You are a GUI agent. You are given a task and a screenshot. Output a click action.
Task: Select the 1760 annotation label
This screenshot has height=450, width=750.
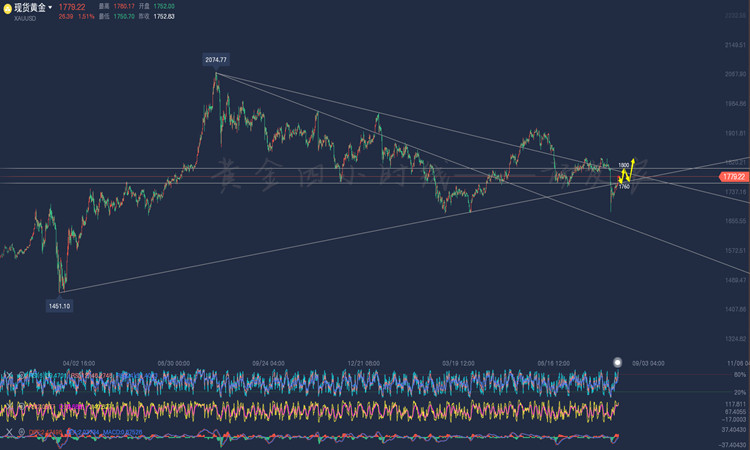pos(624,187)
